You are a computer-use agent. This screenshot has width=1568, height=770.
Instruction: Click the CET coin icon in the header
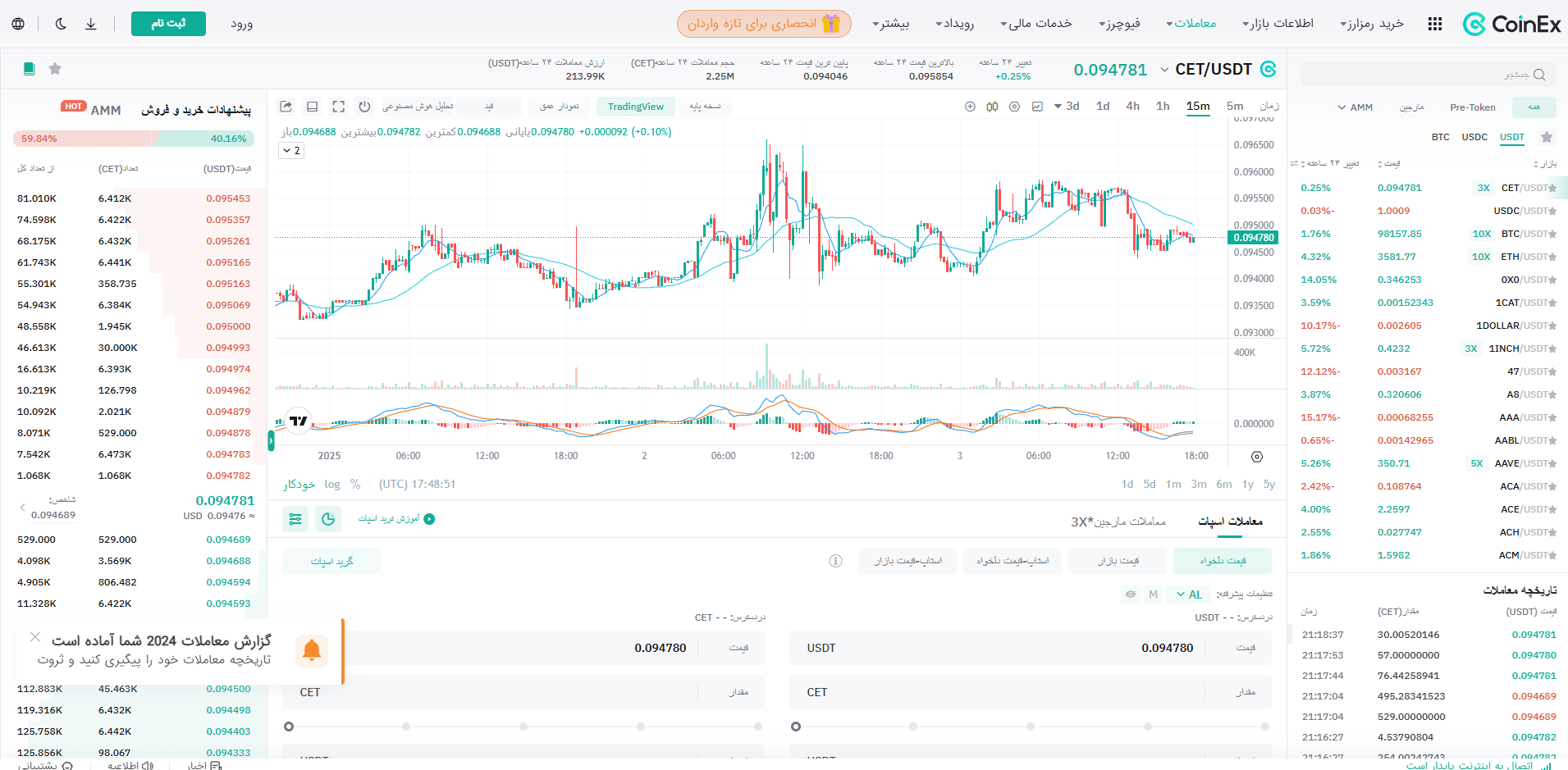(x=1269, y=69)
